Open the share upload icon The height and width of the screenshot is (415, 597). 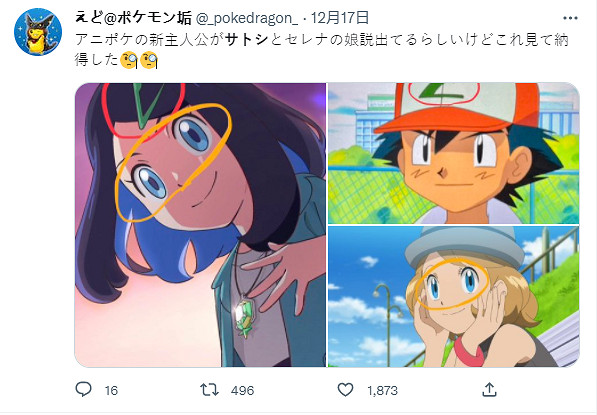coord(489,389)
